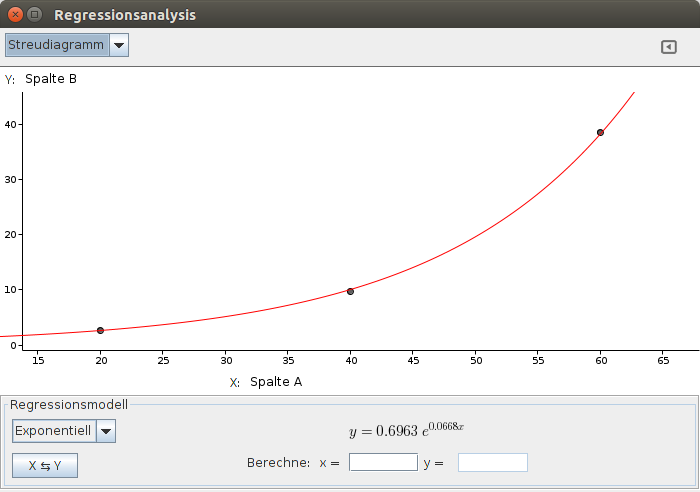Select the Streudiagramm combo box text
The height and width of the screenshot is (492, 700).
click(x=57, y=45)
